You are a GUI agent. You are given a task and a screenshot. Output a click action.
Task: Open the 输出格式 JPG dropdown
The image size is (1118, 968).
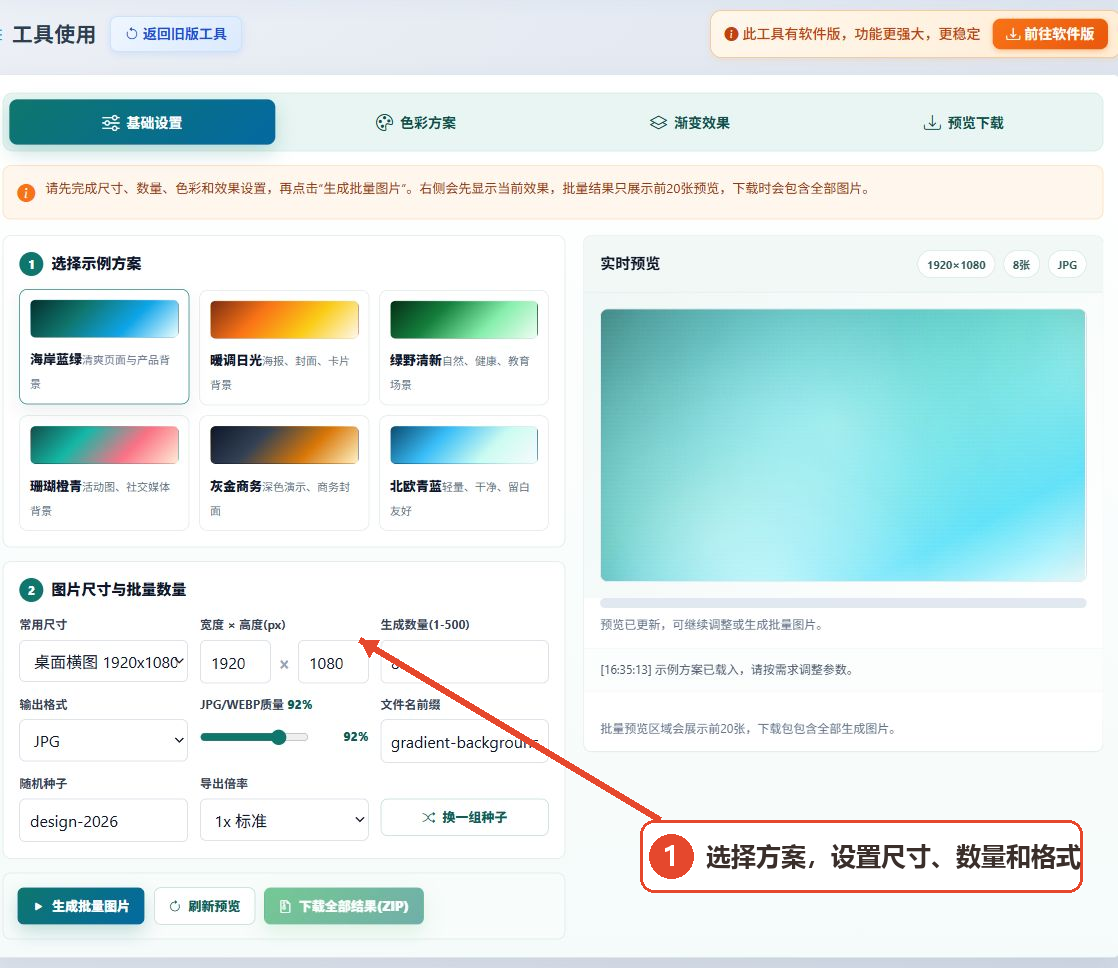pos(103,741)
